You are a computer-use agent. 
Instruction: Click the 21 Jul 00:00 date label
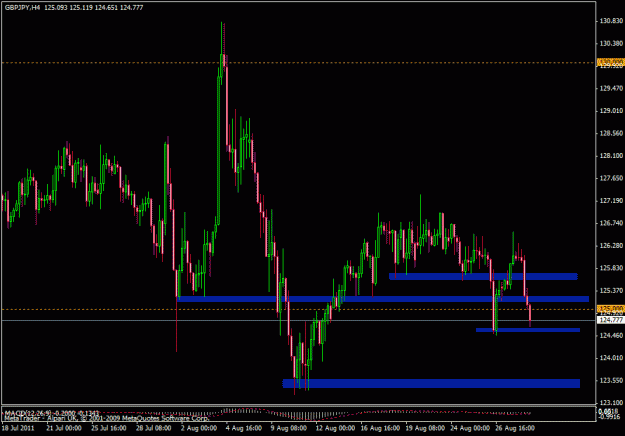click(x=64, y=428)
